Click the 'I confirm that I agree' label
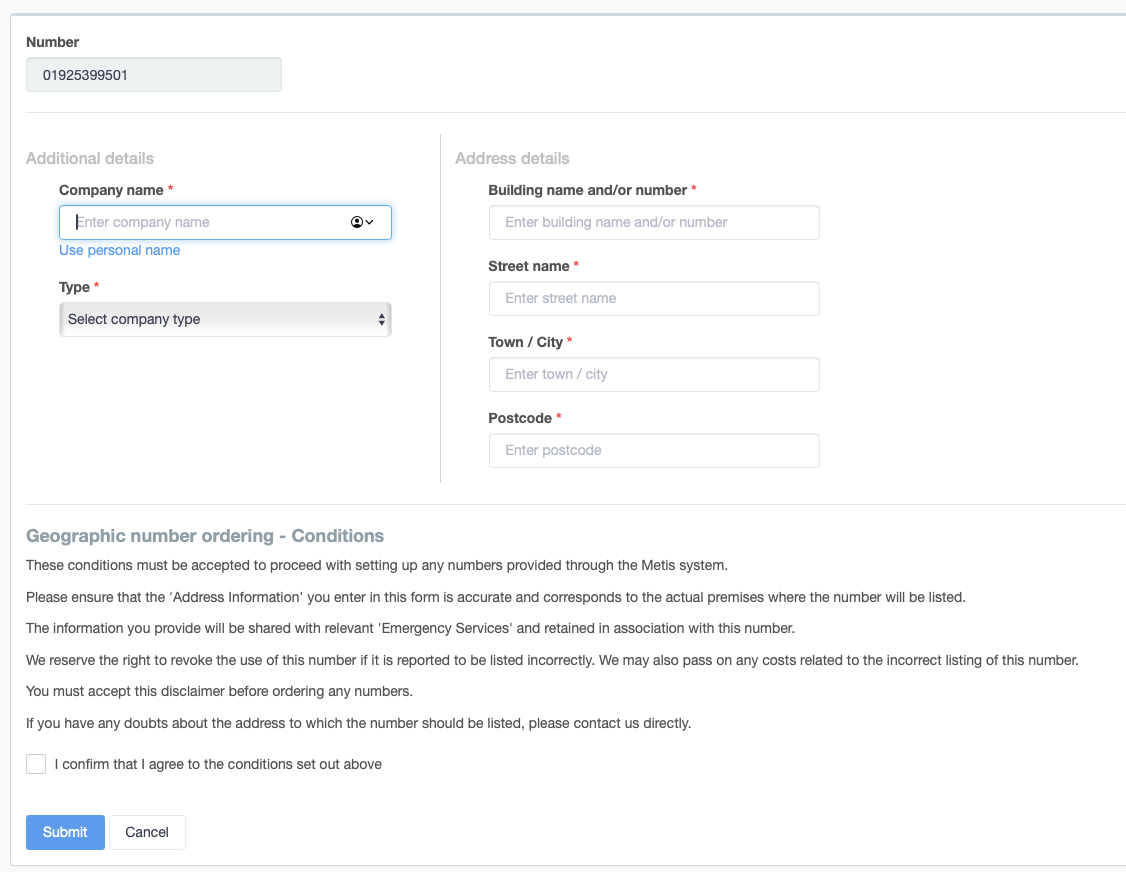The height and width of the screenshot is (872, 1126). click(218, 764)
